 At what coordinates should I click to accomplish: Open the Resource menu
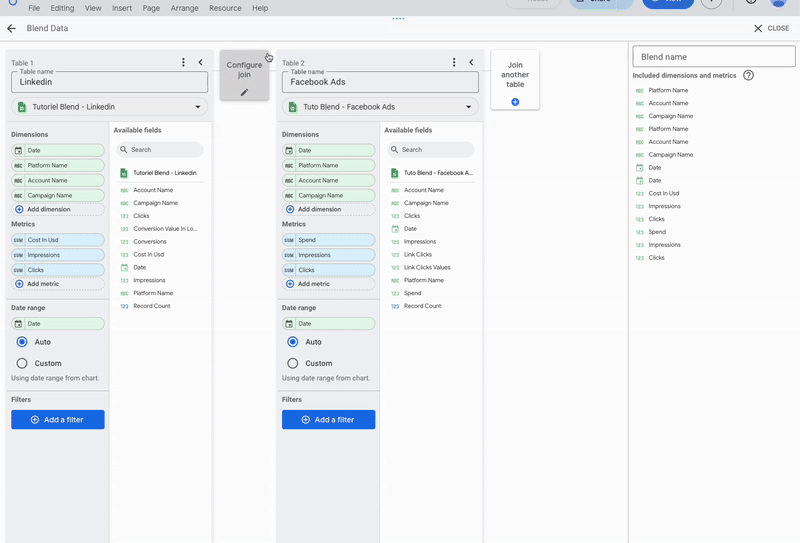coord(225,8)
